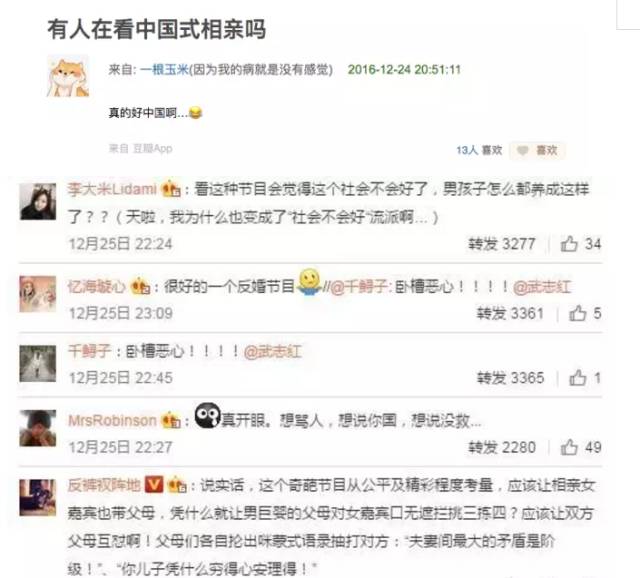The width and height of the screenshot is (640, 578).
Task: Open 反裤衩阵地 user profile
Action: click(x=104, y=485)
